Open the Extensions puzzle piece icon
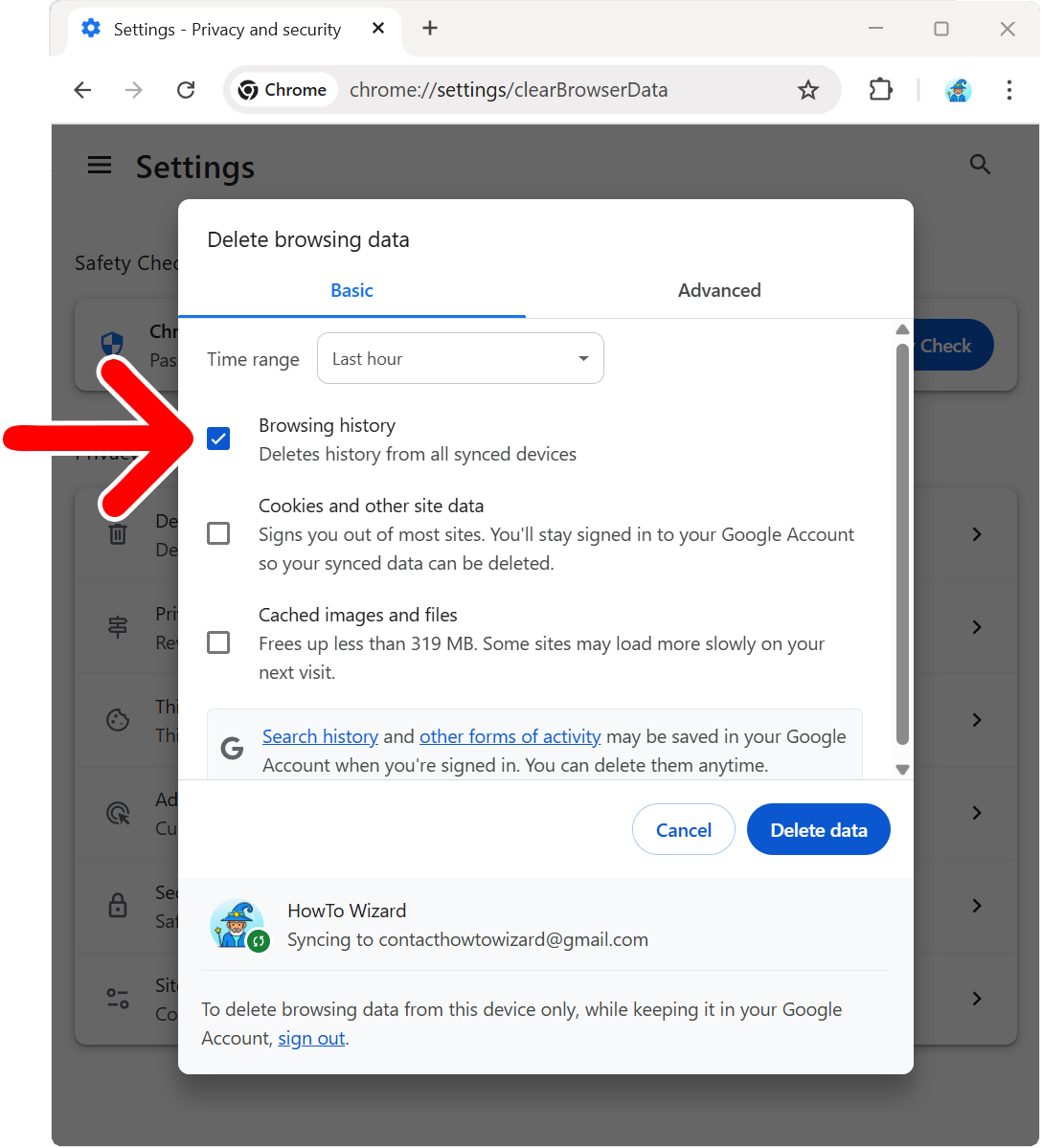This screenshot has width=1042, height=1148. pos(880,90)
